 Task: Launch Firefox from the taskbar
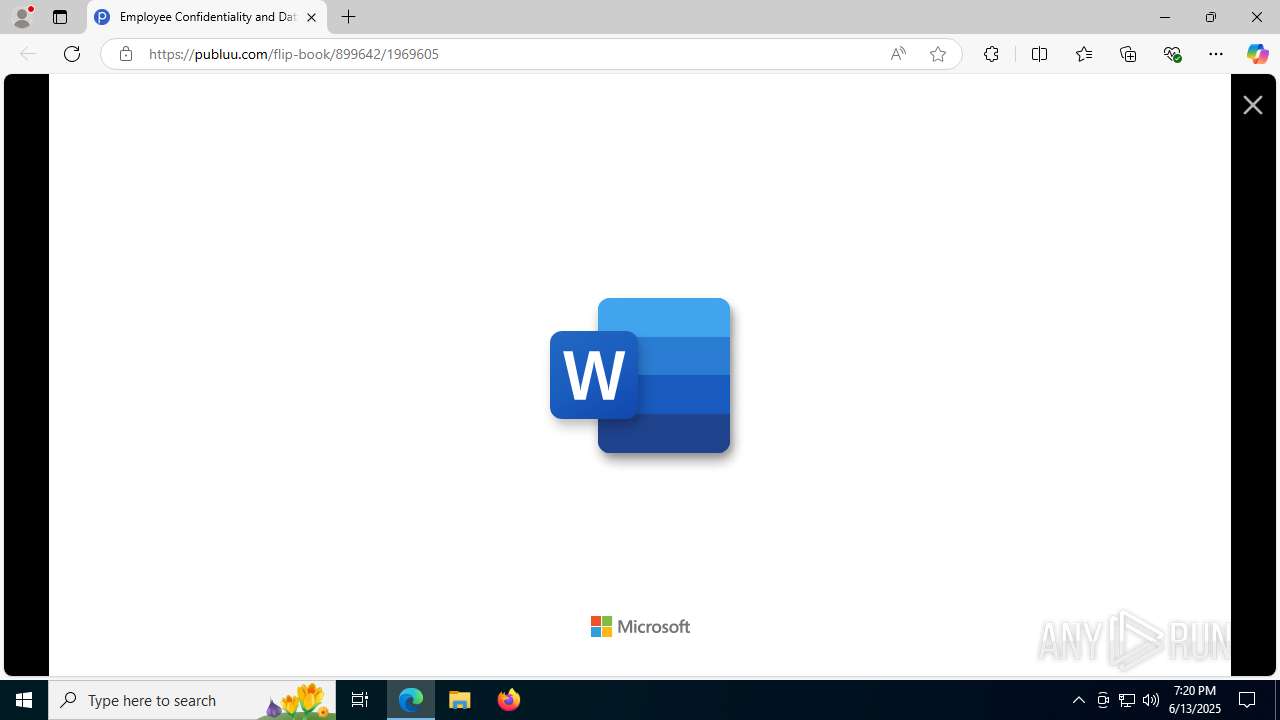[508, 700]
